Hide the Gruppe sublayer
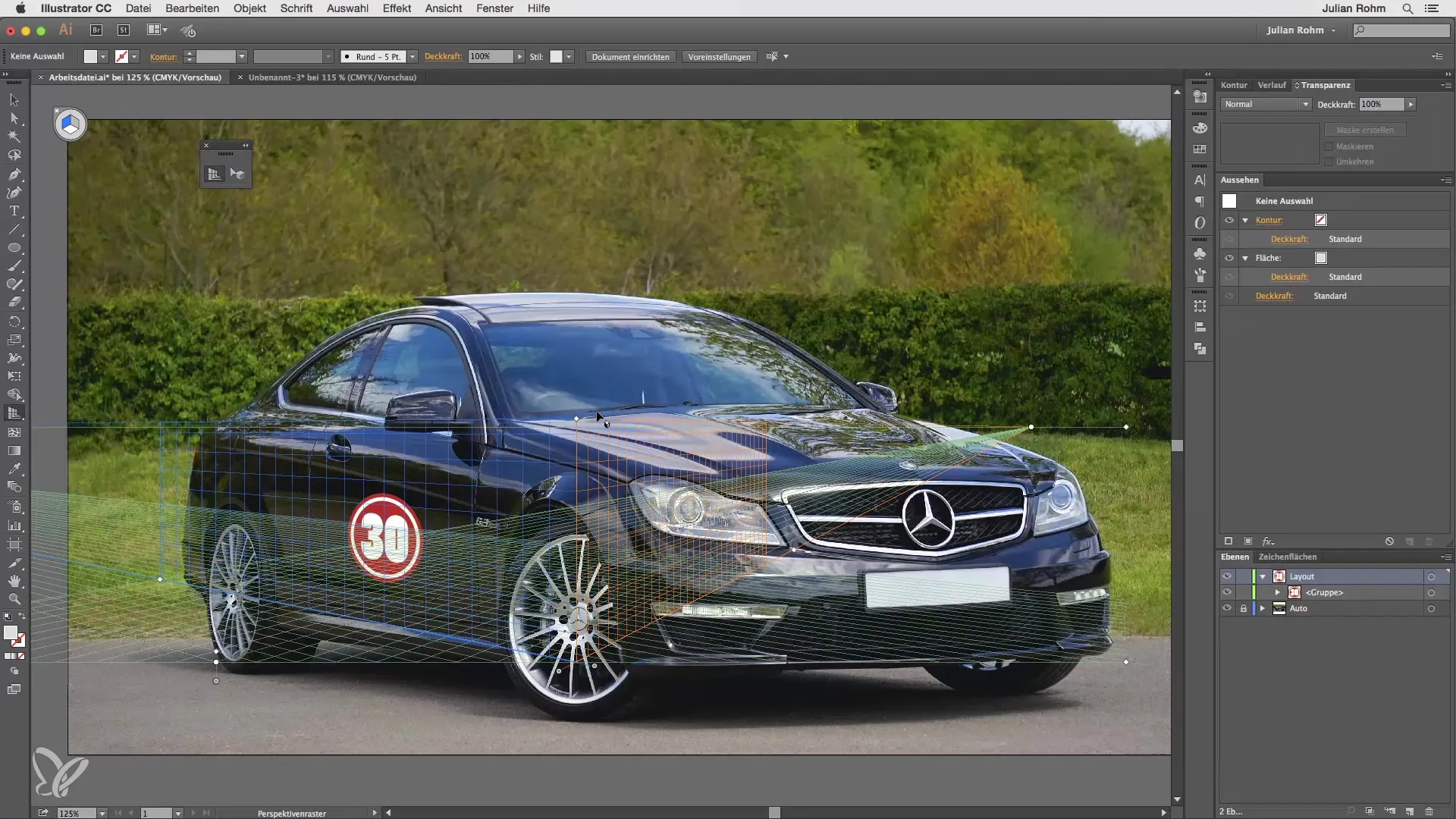The height and width of the screenshot is (819, 1456). pos(1227,592)
